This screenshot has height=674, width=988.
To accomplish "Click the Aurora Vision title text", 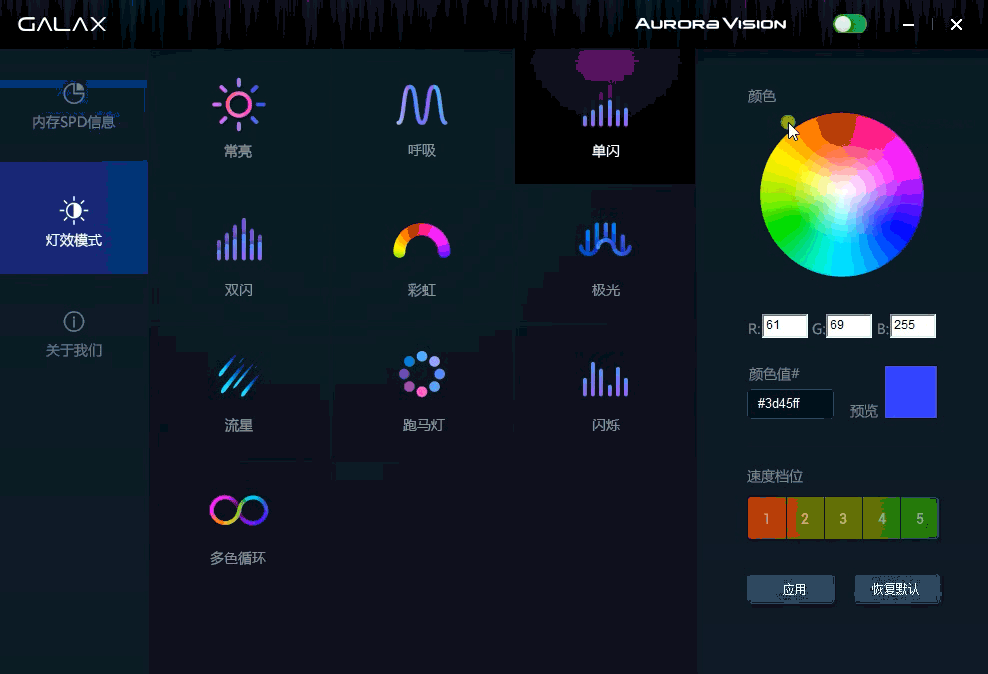I will coord(711,24).
